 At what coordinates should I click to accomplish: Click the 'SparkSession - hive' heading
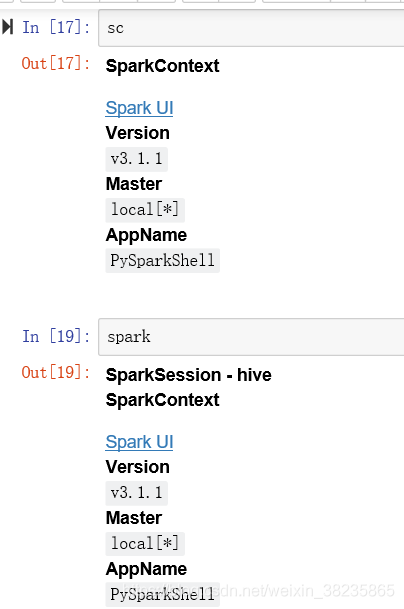188,375
